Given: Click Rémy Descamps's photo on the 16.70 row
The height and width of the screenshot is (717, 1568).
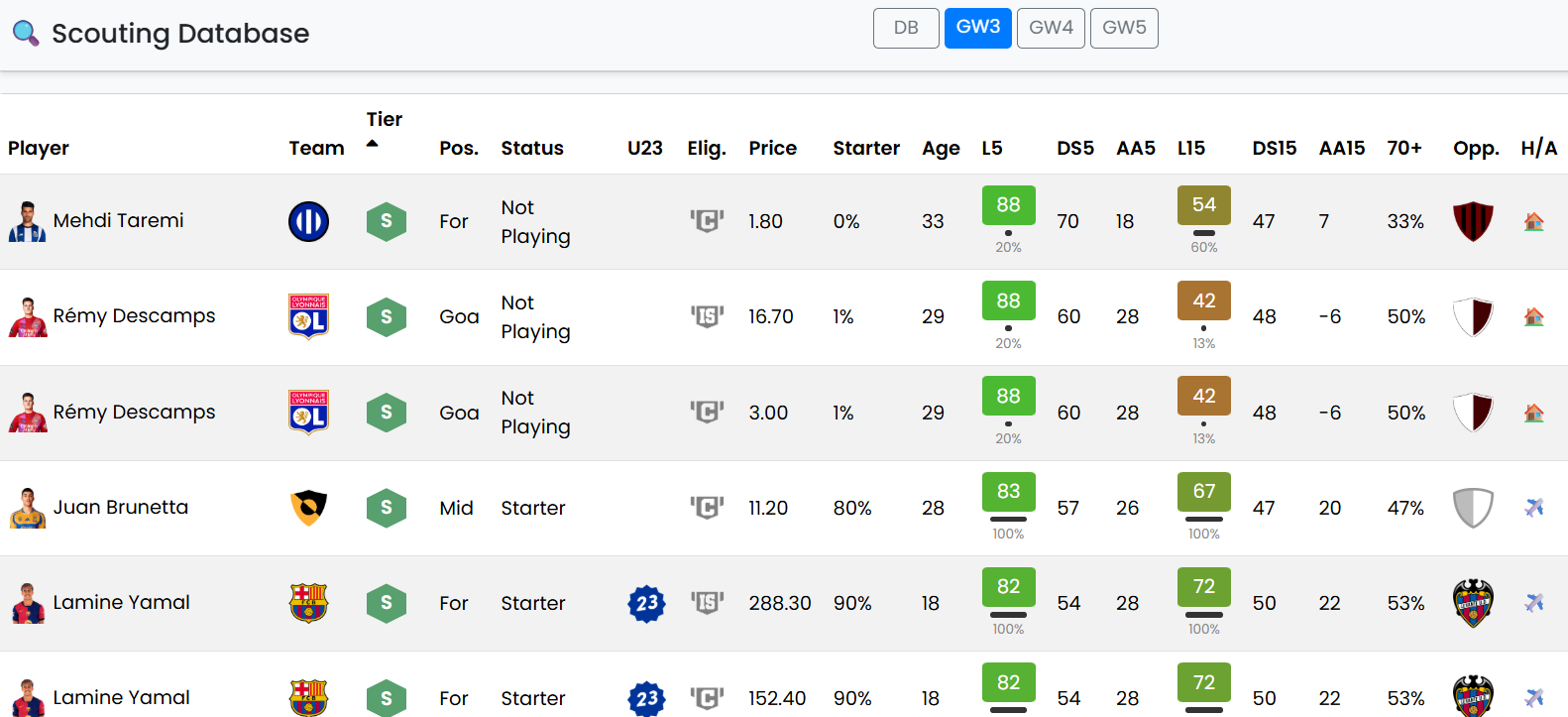Looking at the screenshot, I should (x=27, y=316).
